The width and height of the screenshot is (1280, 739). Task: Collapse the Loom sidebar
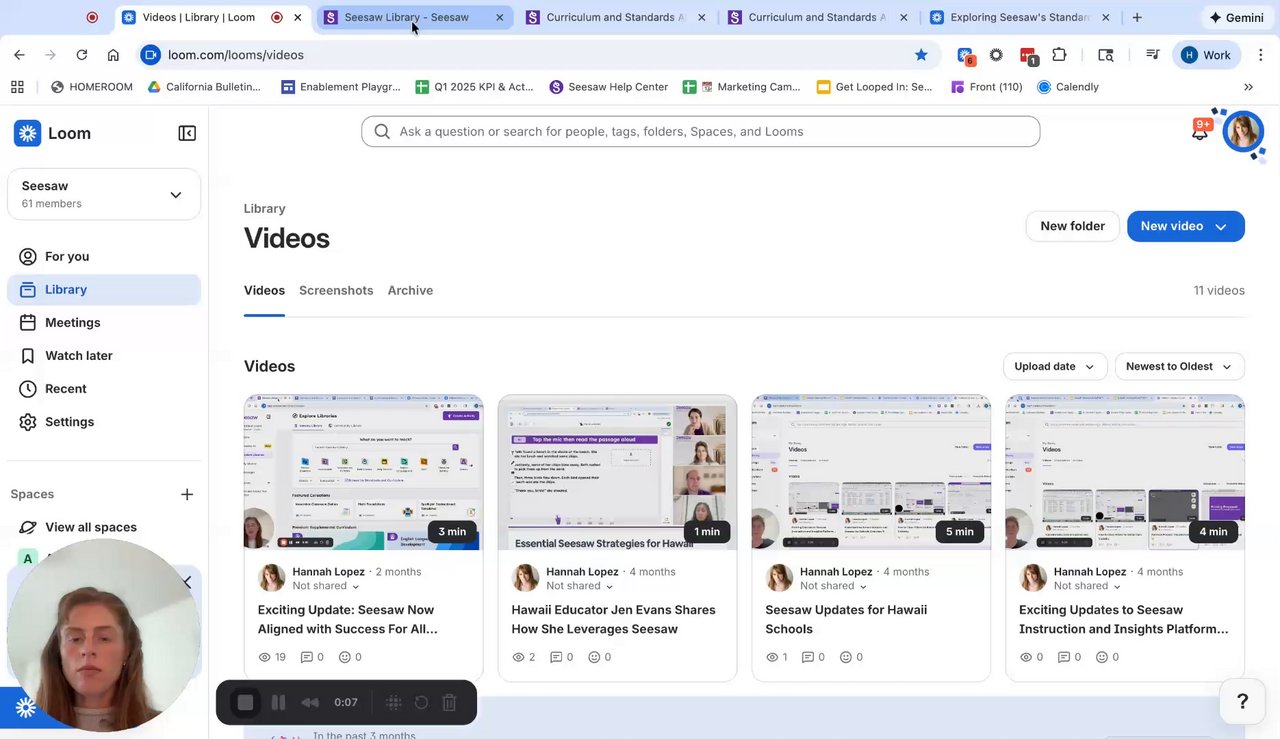[x=187, y=133]
